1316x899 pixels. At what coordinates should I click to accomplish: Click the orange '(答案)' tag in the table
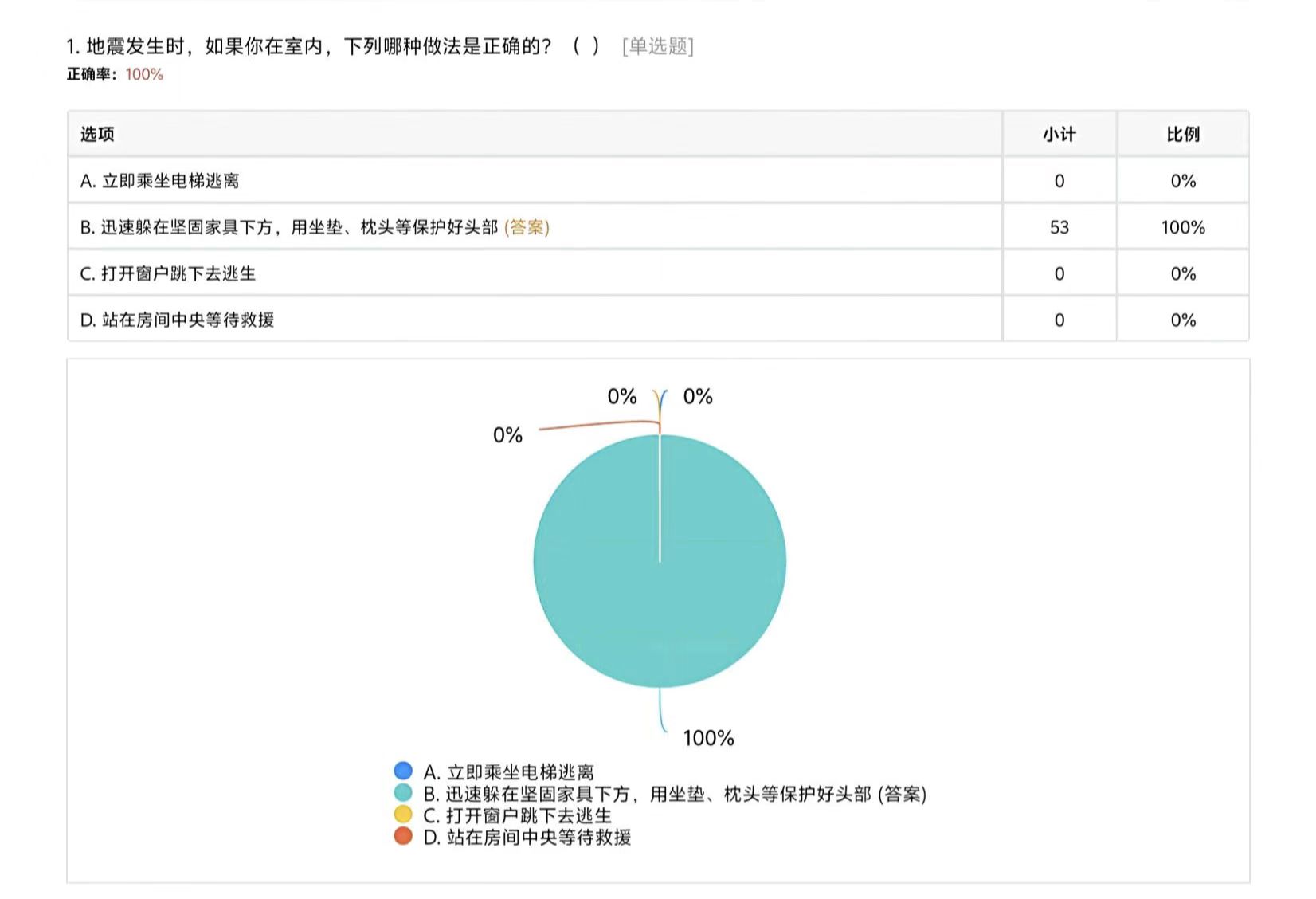[x=527, y=227]
